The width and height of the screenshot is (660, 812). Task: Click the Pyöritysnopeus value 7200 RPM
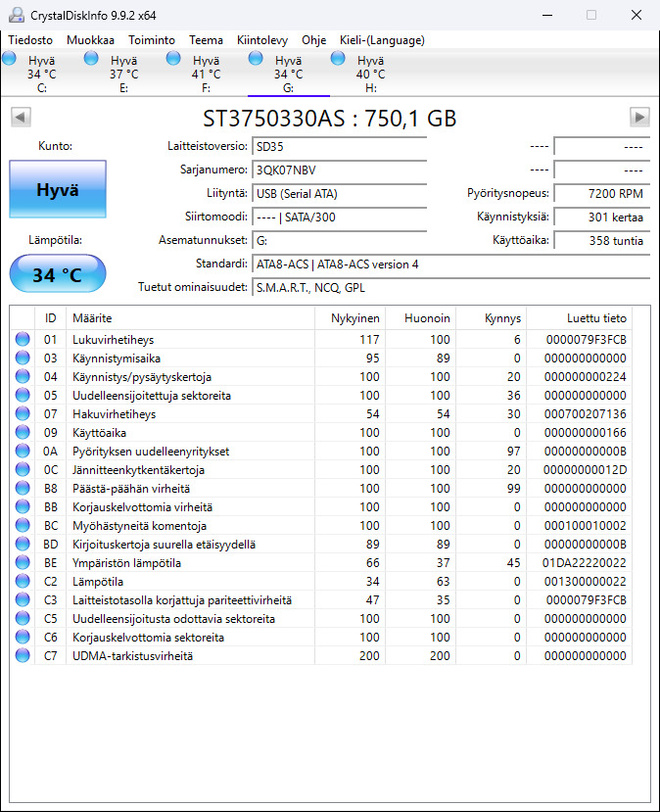601,194
